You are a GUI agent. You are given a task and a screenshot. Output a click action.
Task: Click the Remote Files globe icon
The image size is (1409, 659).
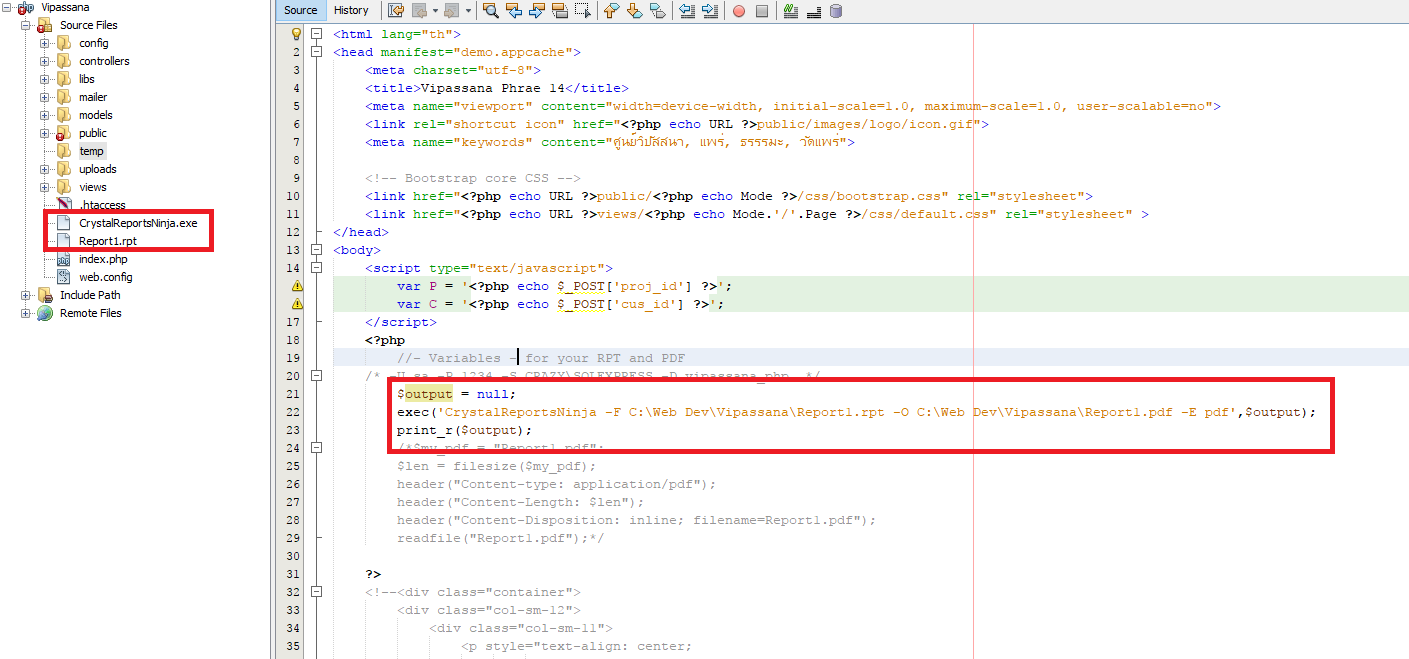(x=45, y=313)
